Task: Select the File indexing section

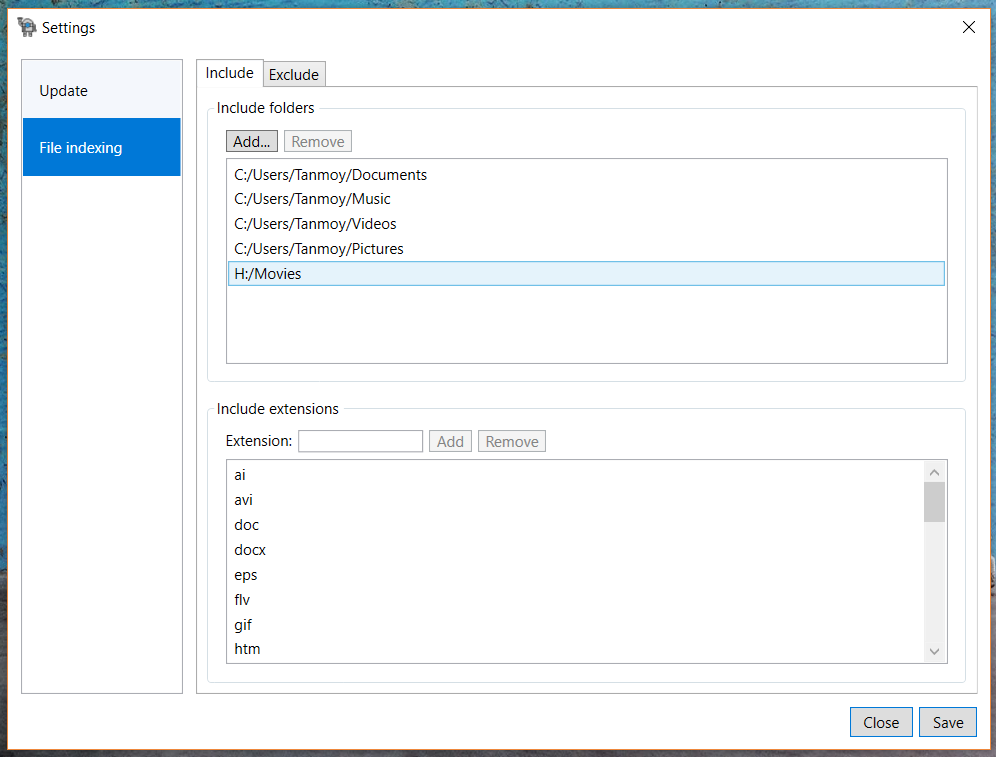Action: tap(102, 147)
